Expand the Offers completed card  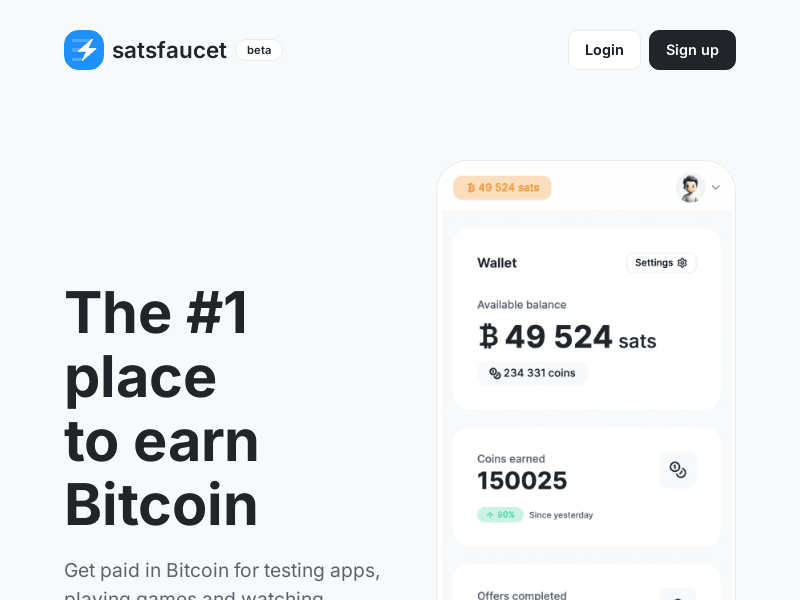pos(586,590)
